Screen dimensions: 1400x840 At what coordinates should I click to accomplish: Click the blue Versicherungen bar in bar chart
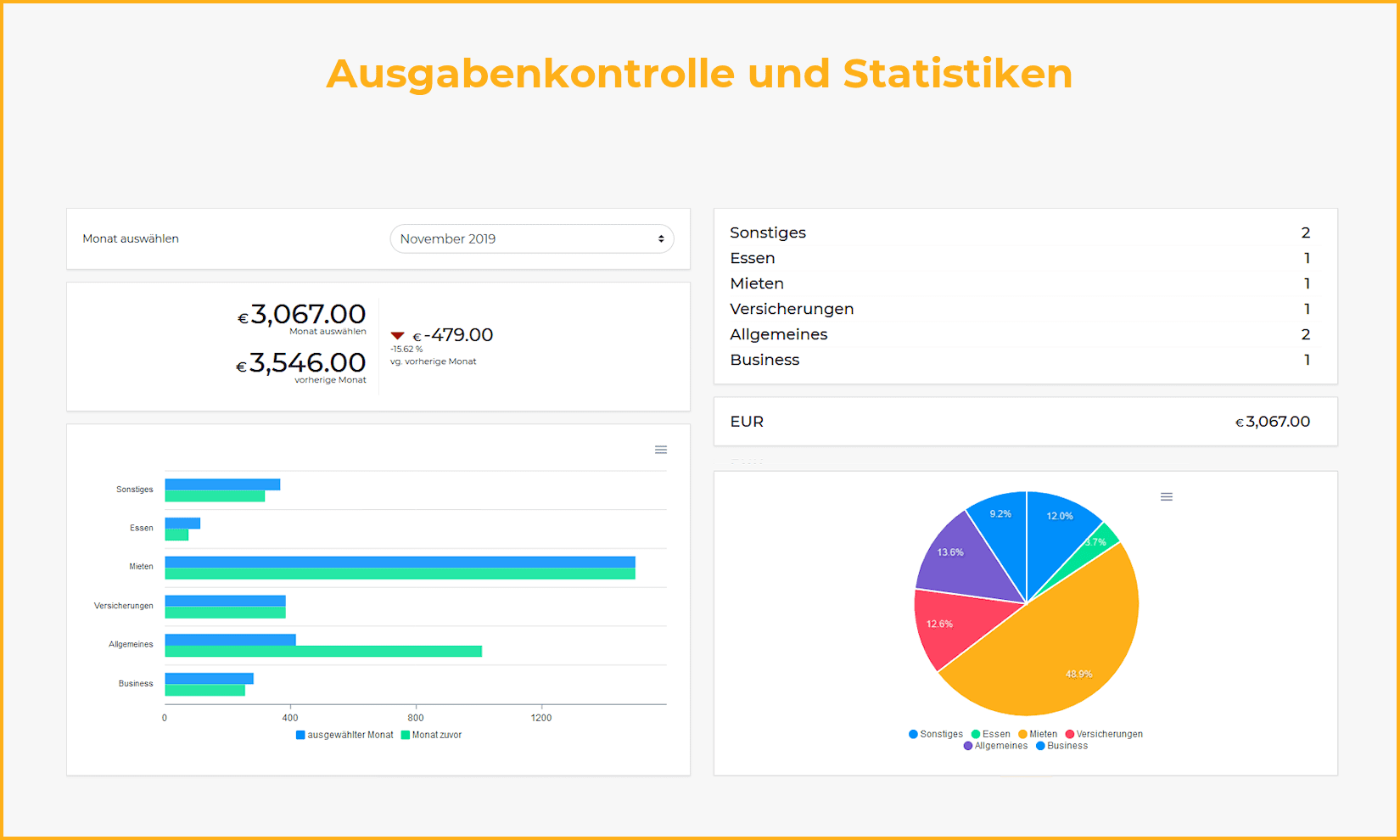click(x=225, y=601)
